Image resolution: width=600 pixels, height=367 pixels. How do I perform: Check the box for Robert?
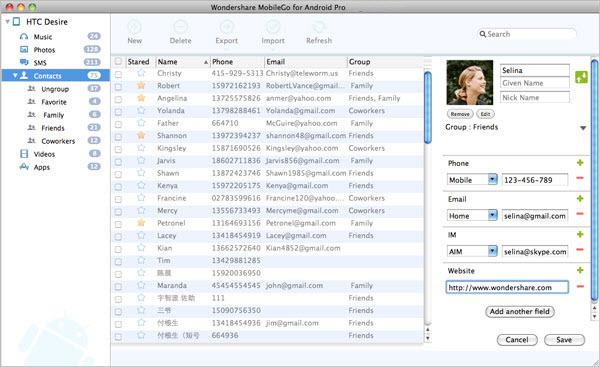118,87
